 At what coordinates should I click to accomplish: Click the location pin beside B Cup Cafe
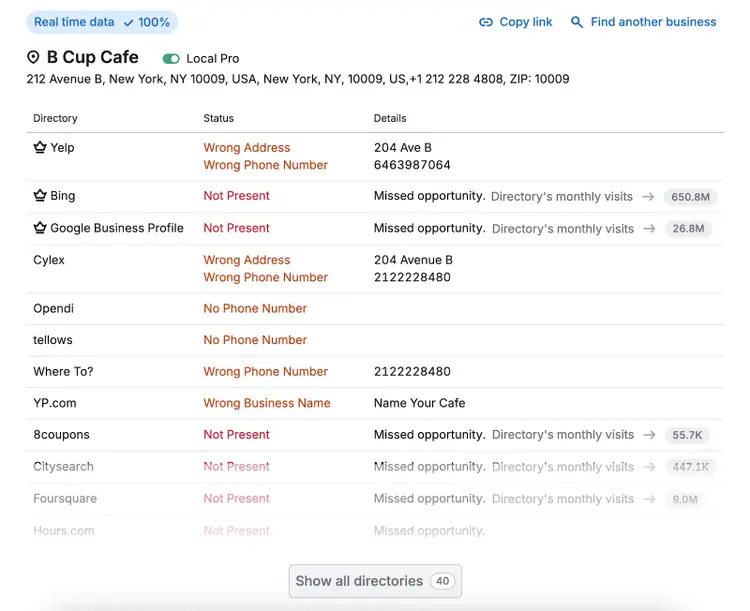pos(33,57)
